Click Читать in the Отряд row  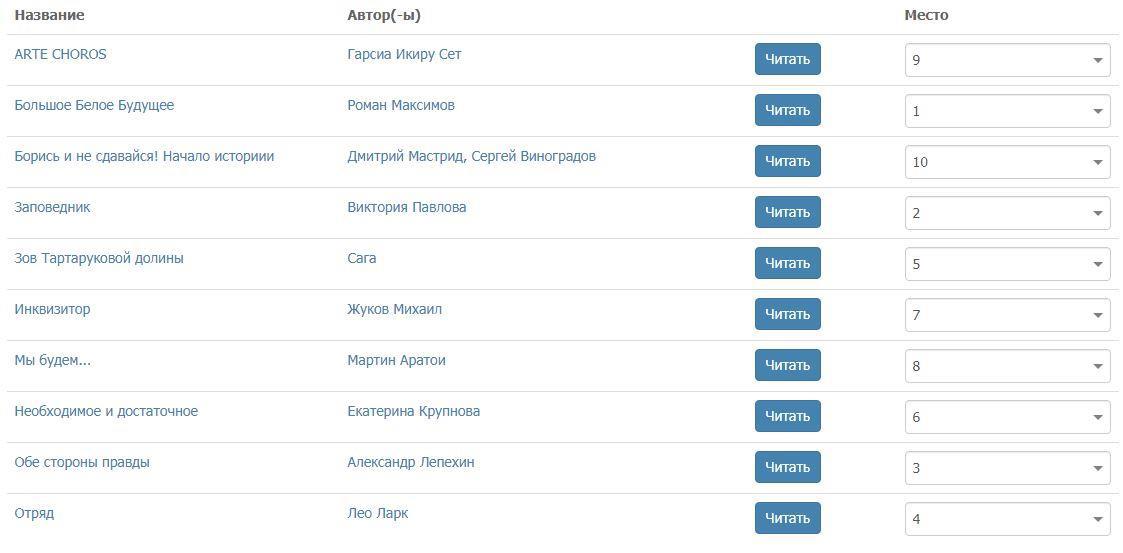tap(787, 518)
